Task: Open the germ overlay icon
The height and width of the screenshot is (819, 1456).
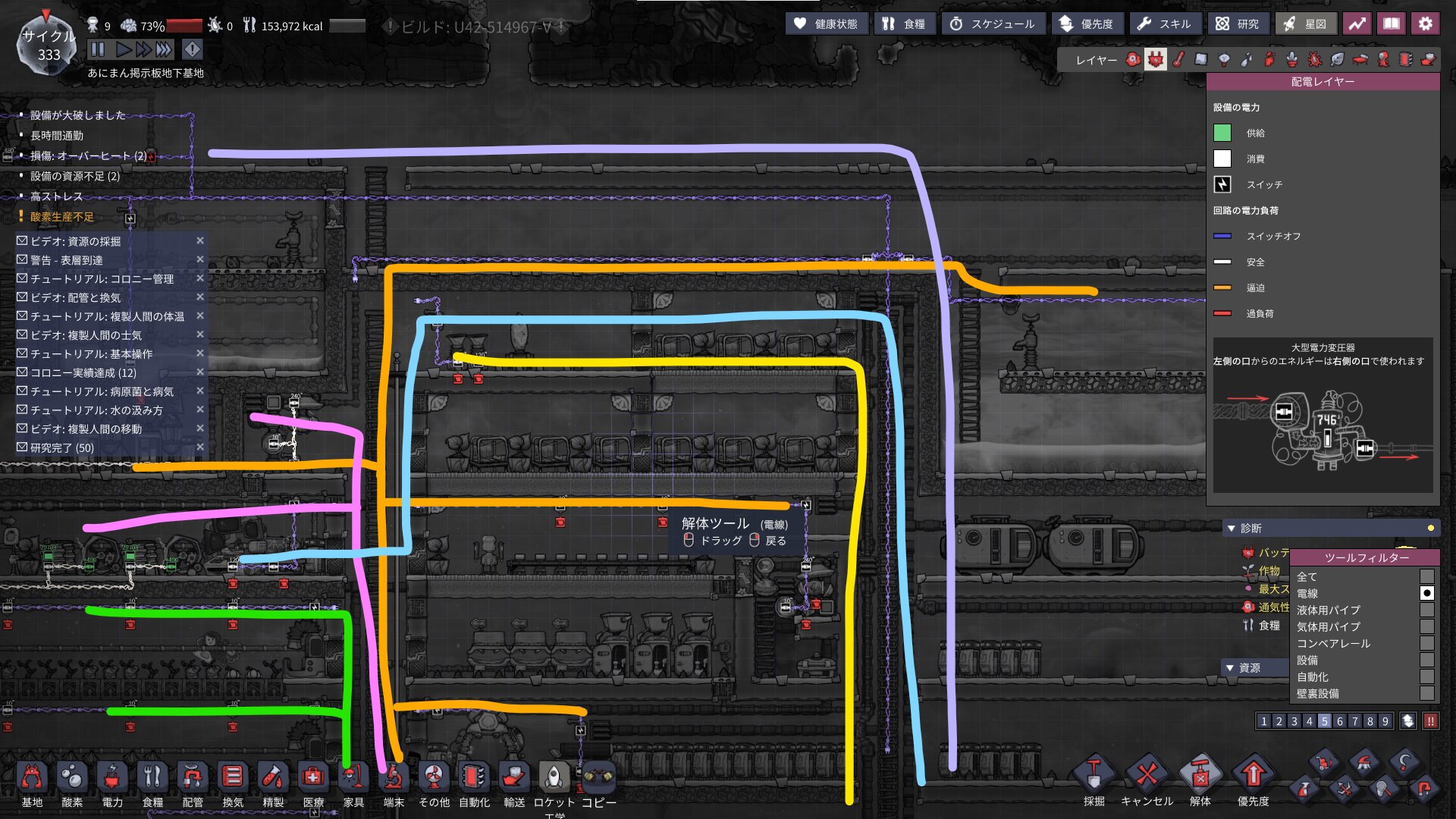Action: coord(1314,59)
